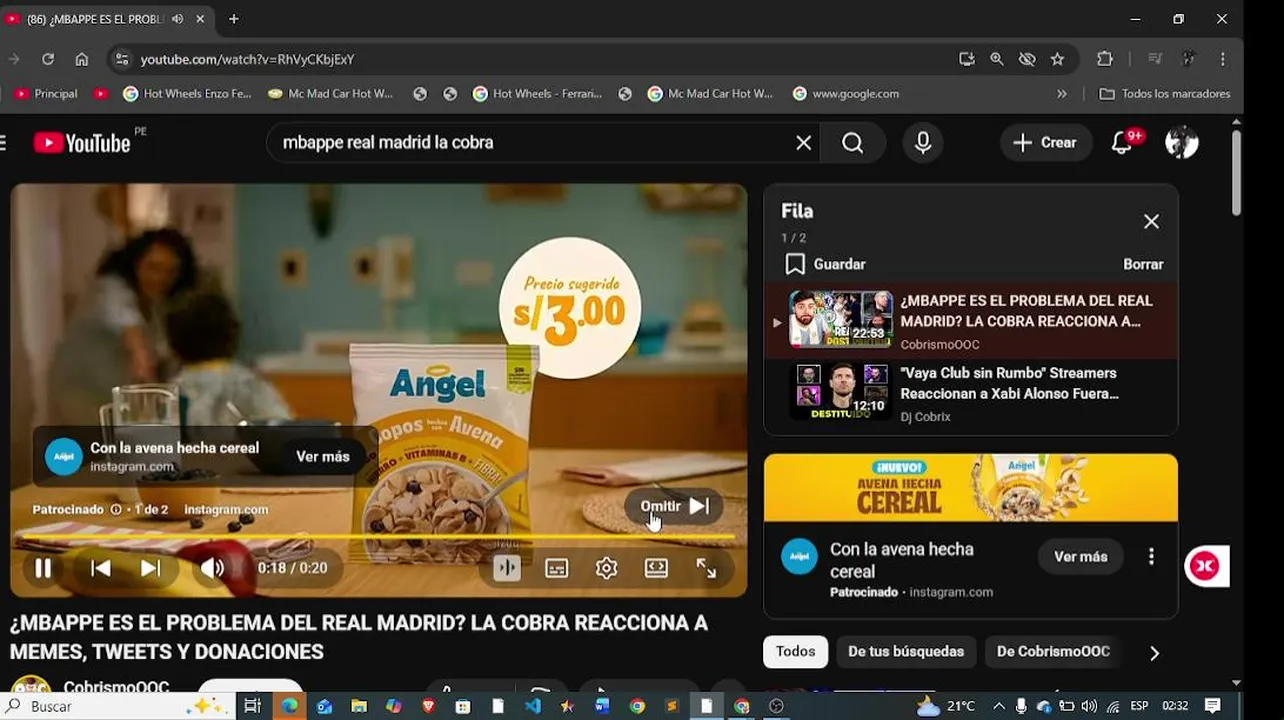Go to YouTube home via logo

coord(82,142)
